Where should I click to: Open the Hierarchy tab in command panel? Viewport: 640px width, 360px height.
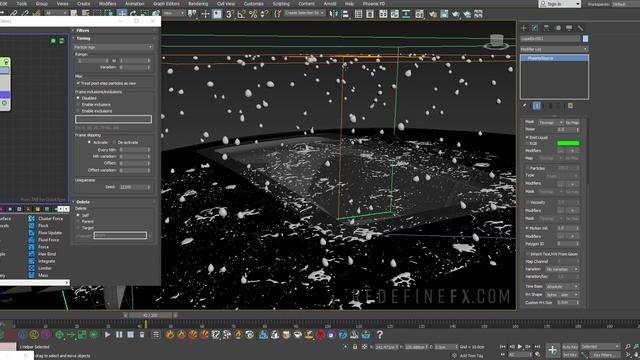[547, 28]
